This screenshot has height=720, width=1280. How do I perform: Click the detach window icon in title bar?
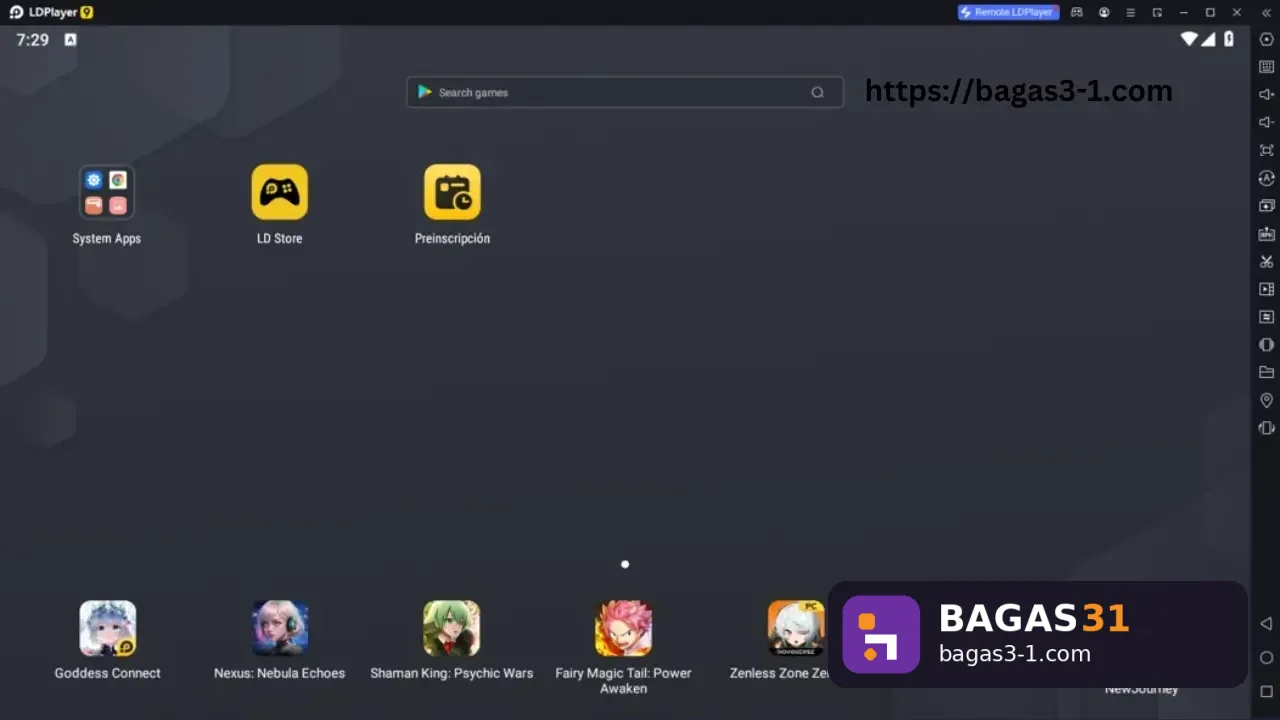point(1157,12)
